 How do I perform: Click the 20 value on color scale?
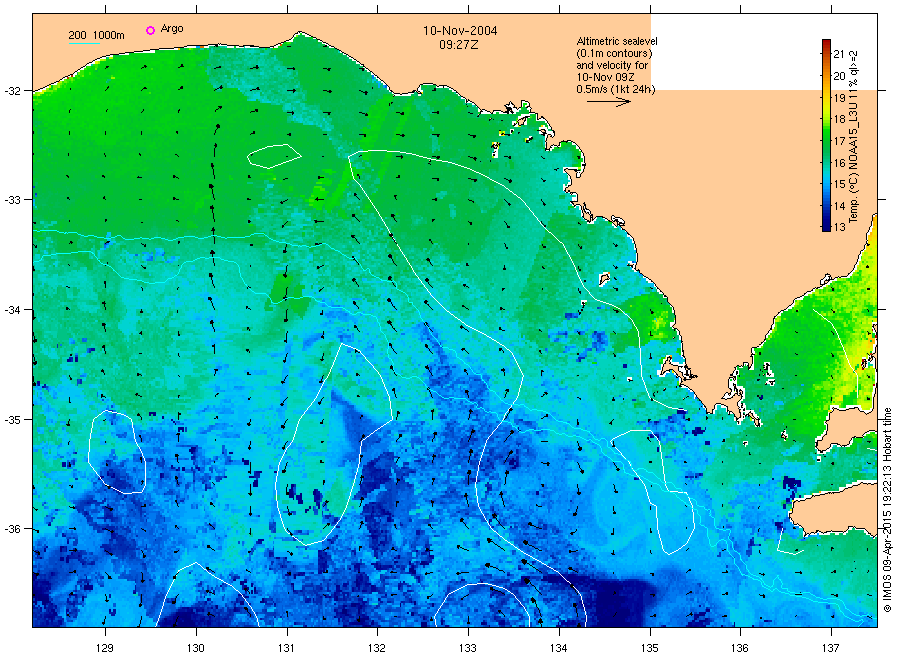click(839, 76)
